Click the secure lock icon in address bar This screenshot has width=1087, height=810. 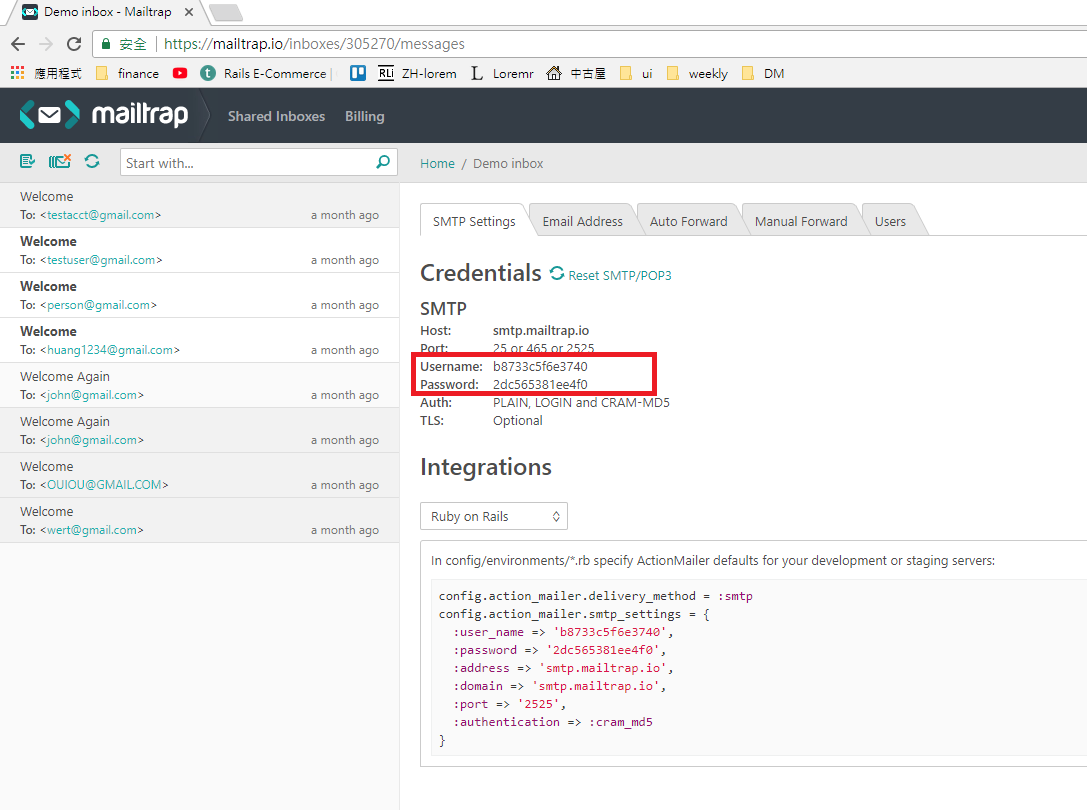[x=106, y=44]
